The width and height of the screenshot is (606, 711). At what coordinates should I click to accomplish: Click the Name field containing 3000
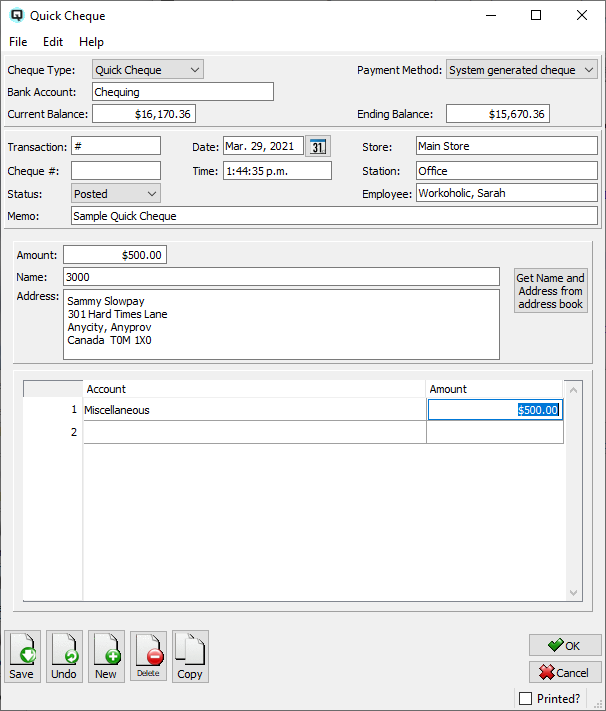[x=281, y=277]
